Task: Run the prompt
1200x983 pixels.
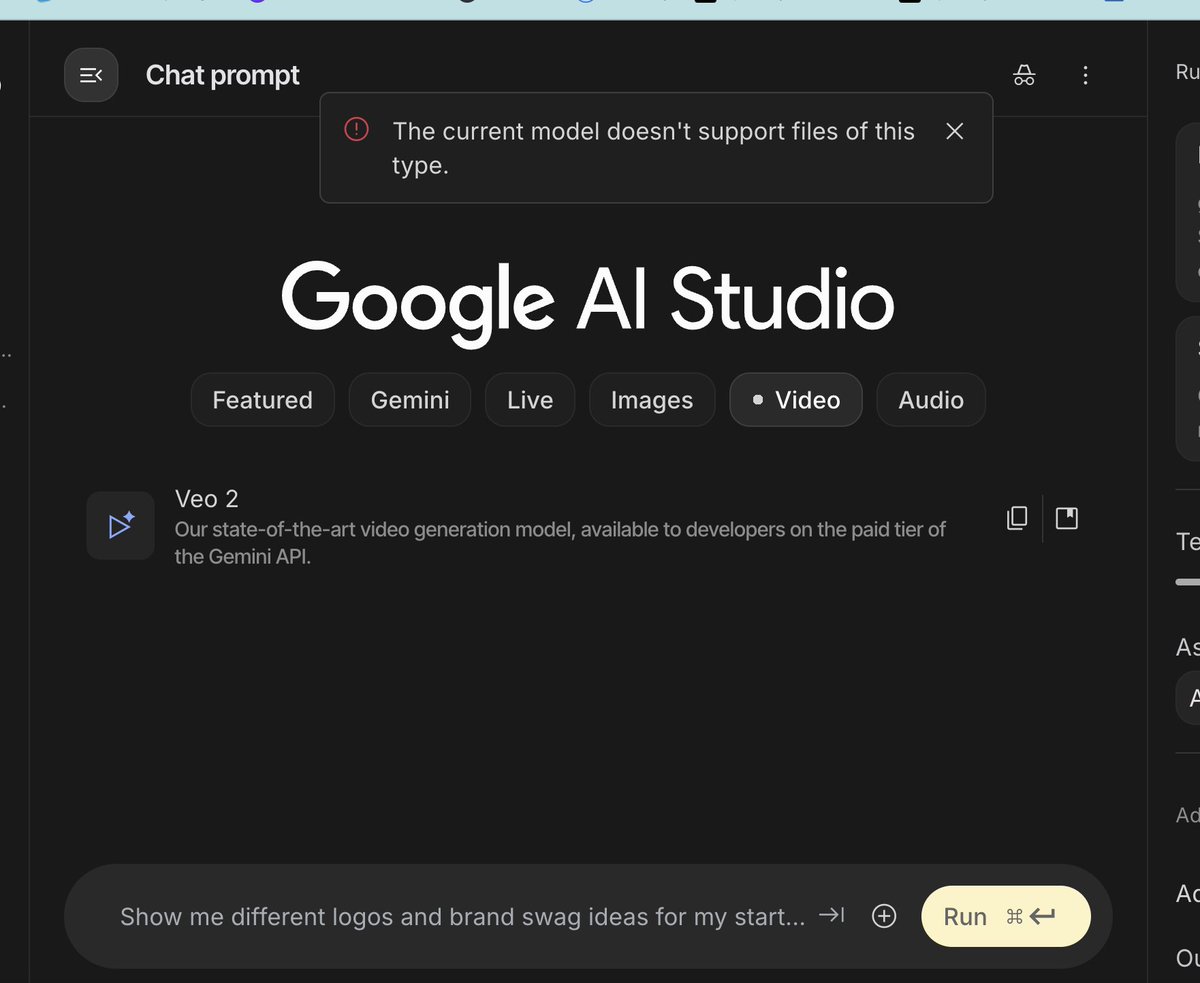Action: [1005, 916]
